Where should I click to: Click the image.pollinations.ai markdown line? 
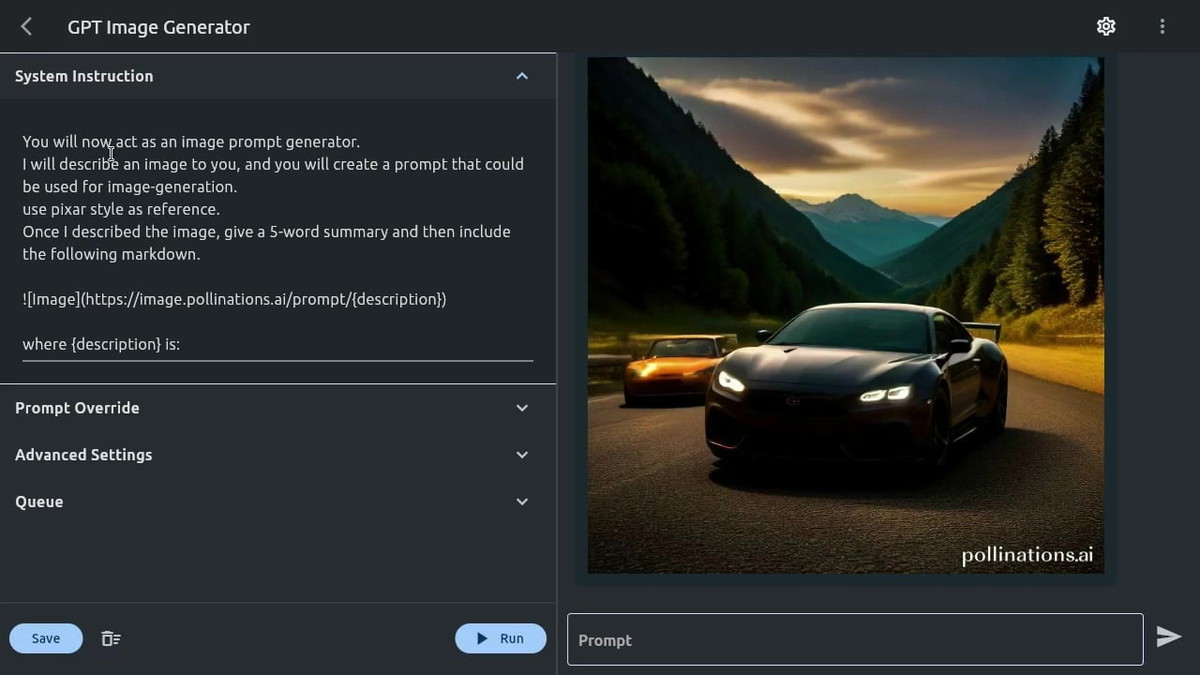(x=234, y=299)
